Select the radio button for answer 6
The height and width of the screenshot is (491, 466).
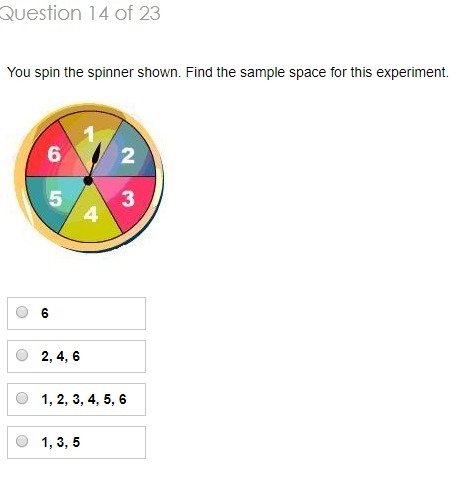(x=22, y=312)
